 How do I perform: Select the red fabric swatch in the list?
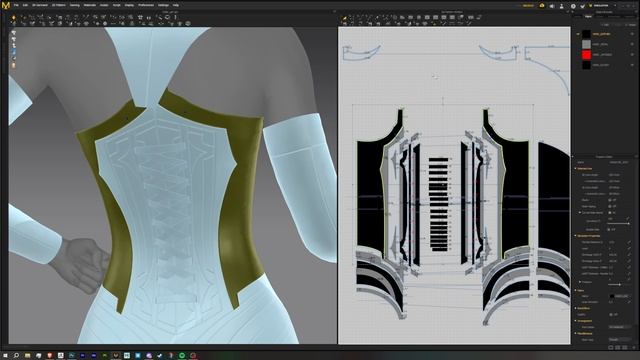[586, 54]
